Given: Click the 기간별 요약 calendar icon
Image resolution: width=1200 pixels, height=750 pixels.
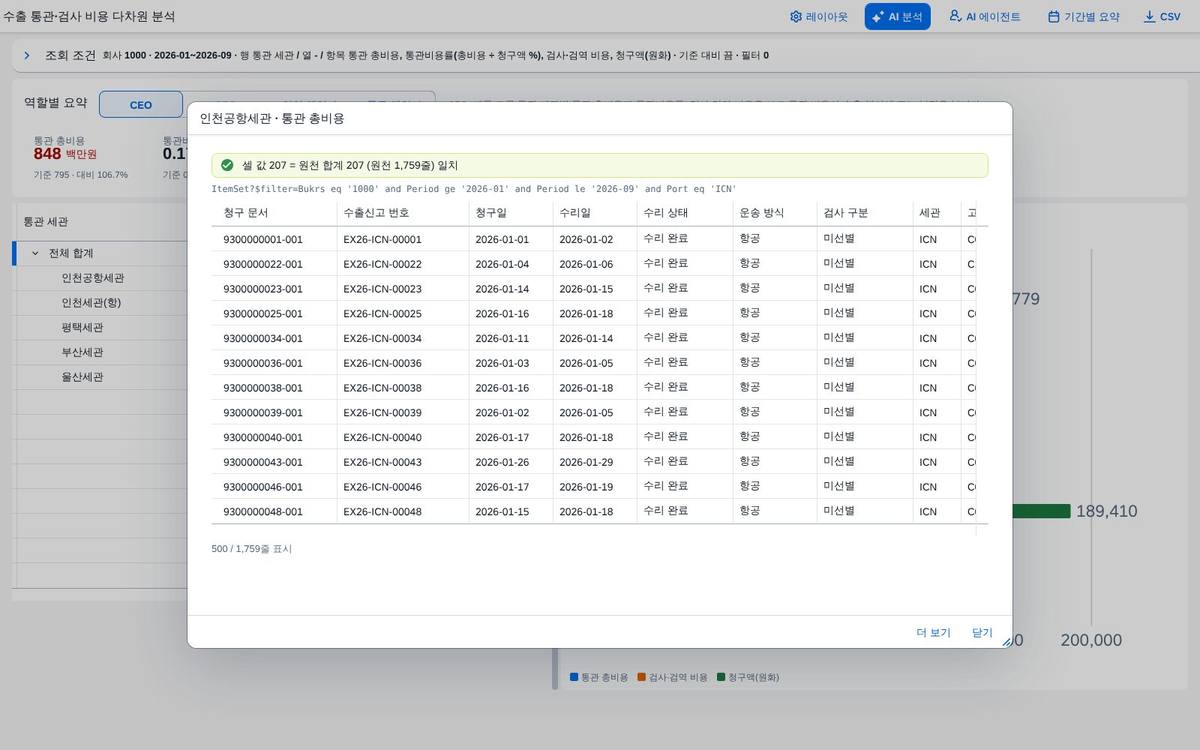Looking at the screenshot, I should click(x=1053, y=17).
